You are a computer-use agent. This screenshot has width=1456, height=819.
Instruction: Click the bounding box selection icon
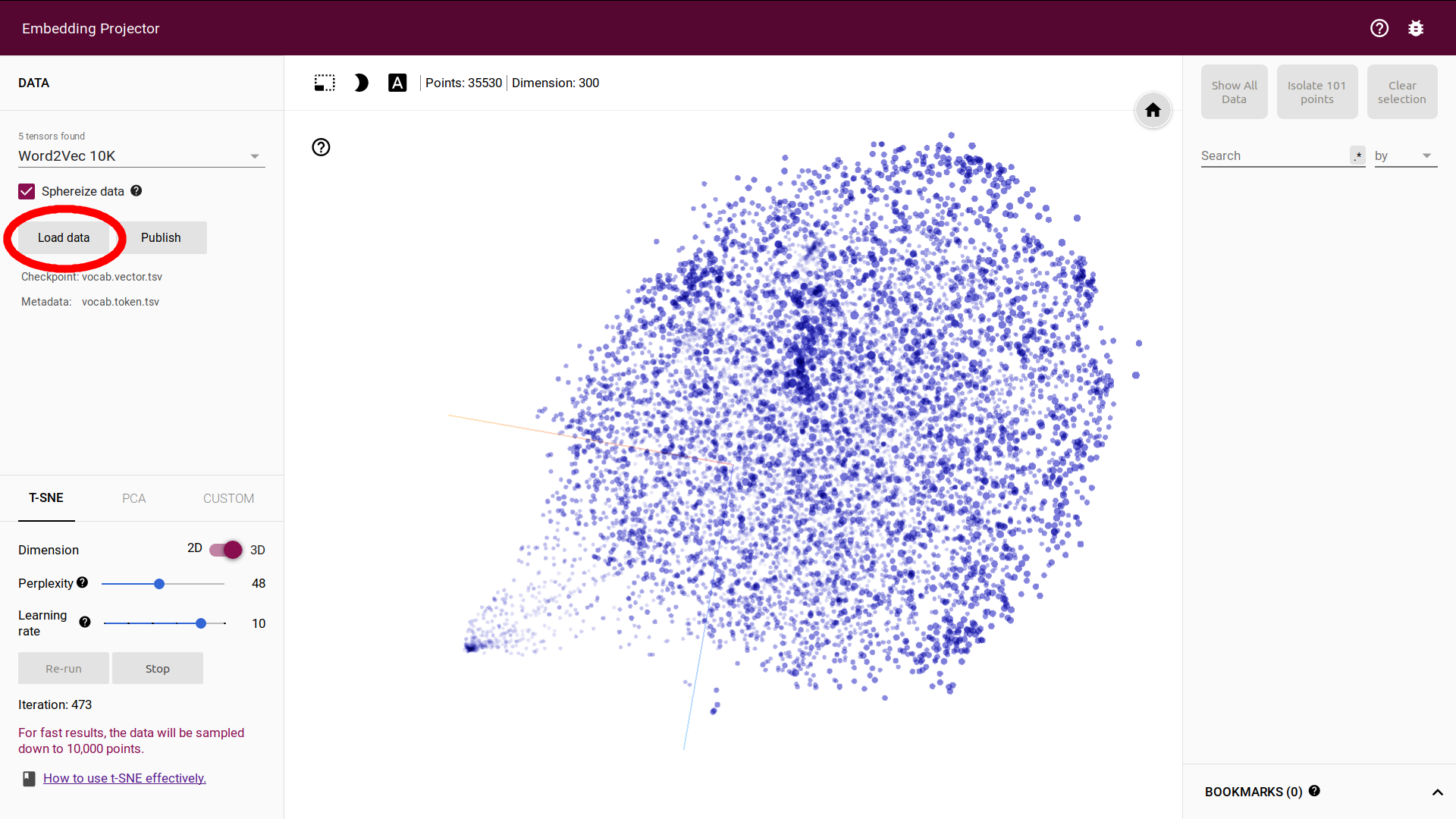point(325,83)
